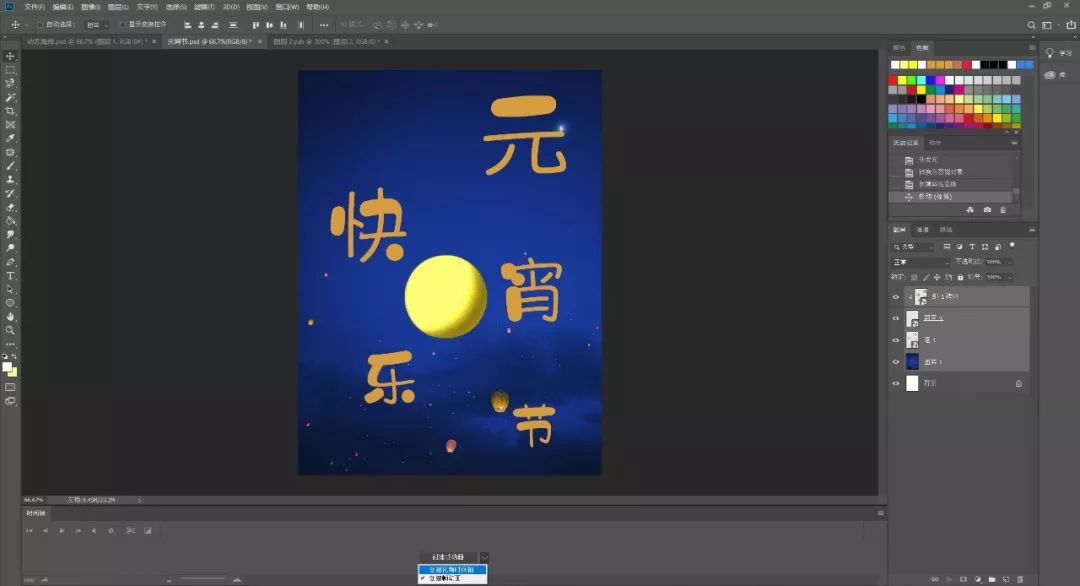Open the layer filter type dropdown

[912, 247]
